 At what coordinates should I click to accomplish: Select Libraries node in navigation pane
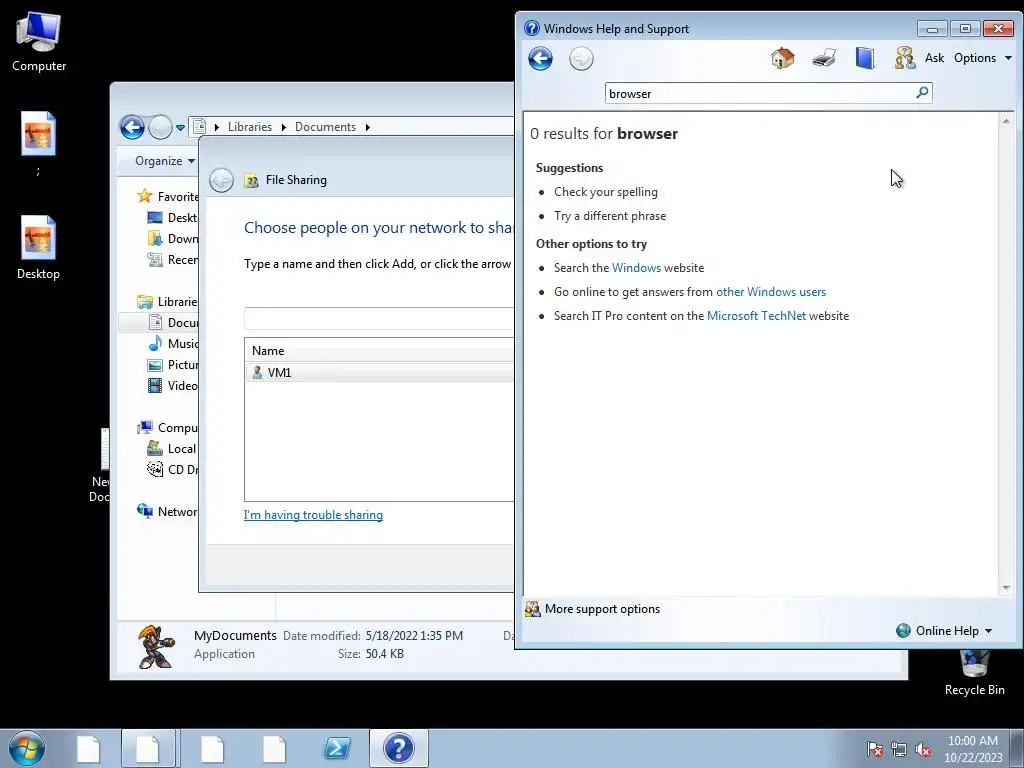[167, 302]
